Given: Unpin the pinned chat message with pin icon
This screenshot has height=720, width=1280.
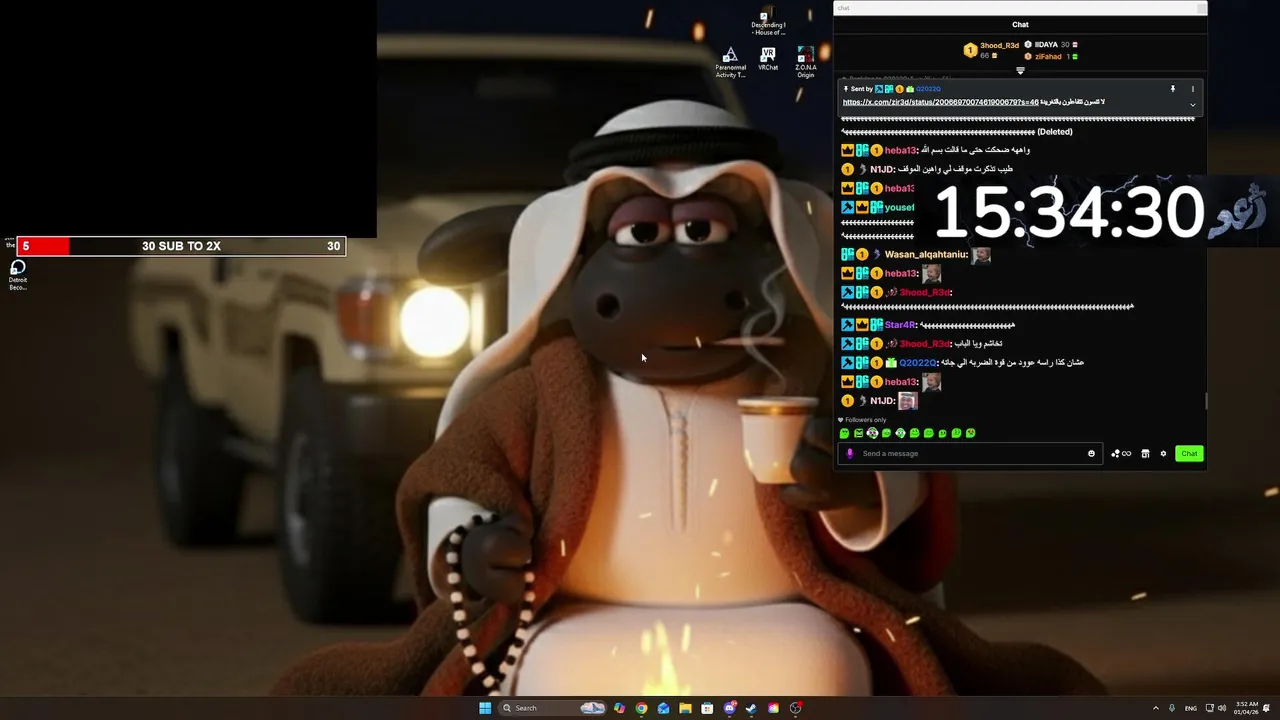Looking at the screenshot, I should [1173, 89].
